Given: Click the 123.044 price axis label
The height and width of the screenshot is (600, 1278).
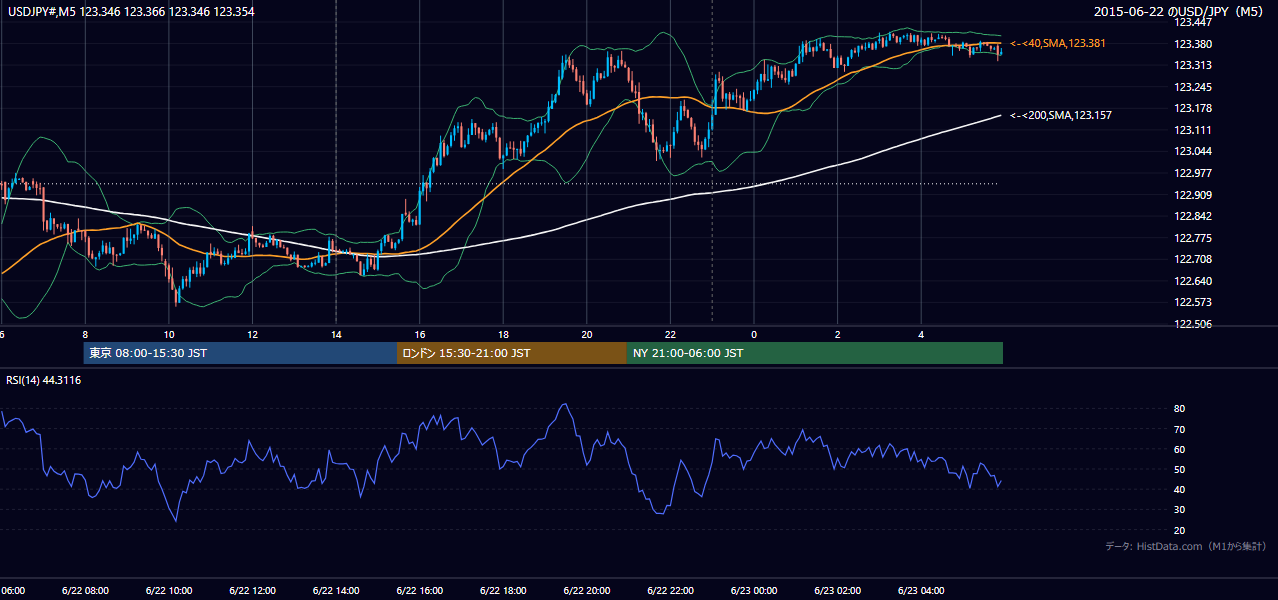Looking at the screenshot, I should (x=1193, y=151).
